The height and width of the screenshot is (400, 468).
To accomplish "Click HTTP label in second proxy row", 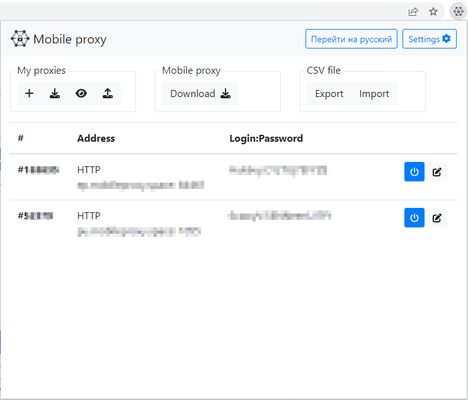I will [89, 216].
